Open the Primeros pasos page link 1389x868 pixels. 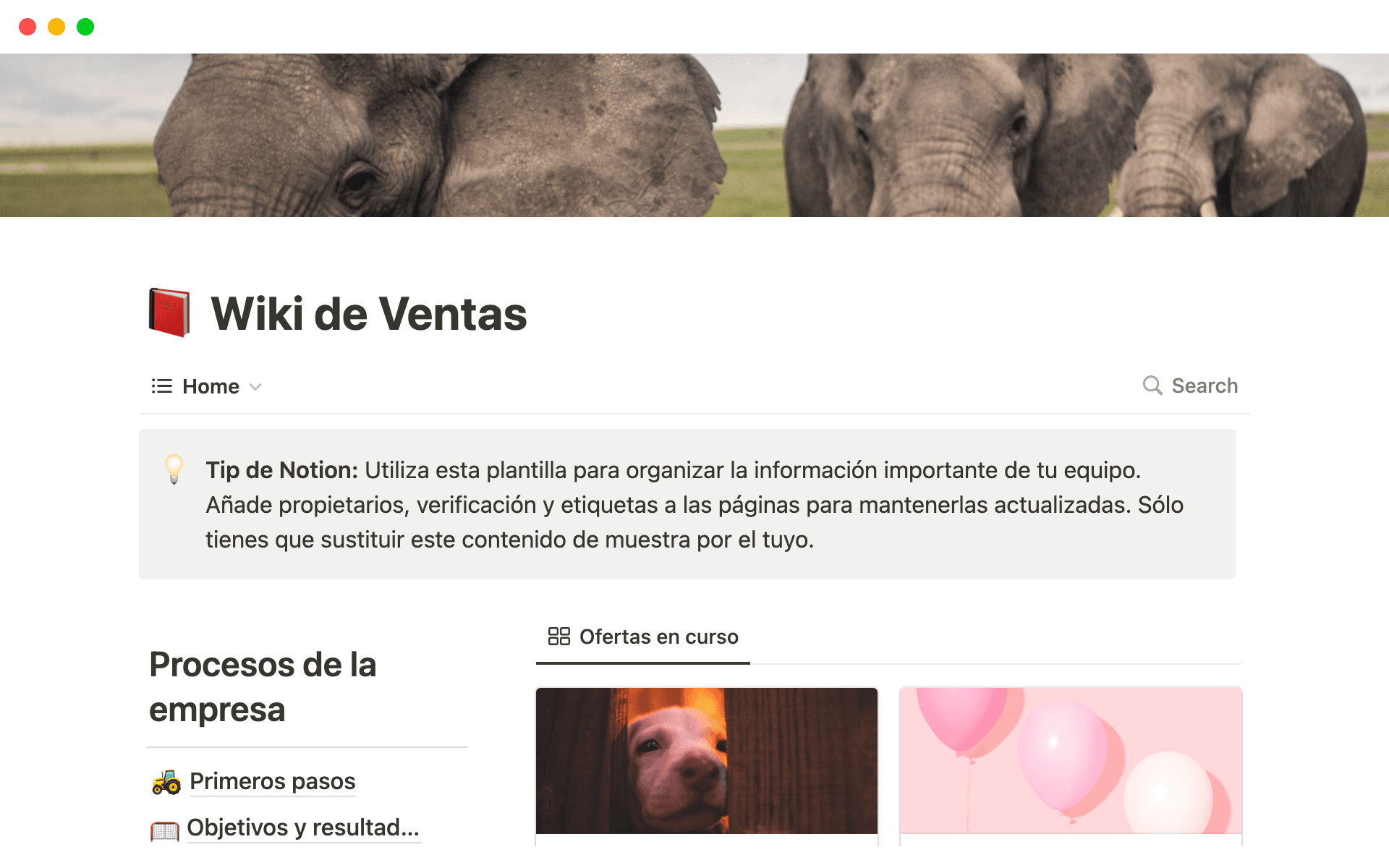coord(273,781)
